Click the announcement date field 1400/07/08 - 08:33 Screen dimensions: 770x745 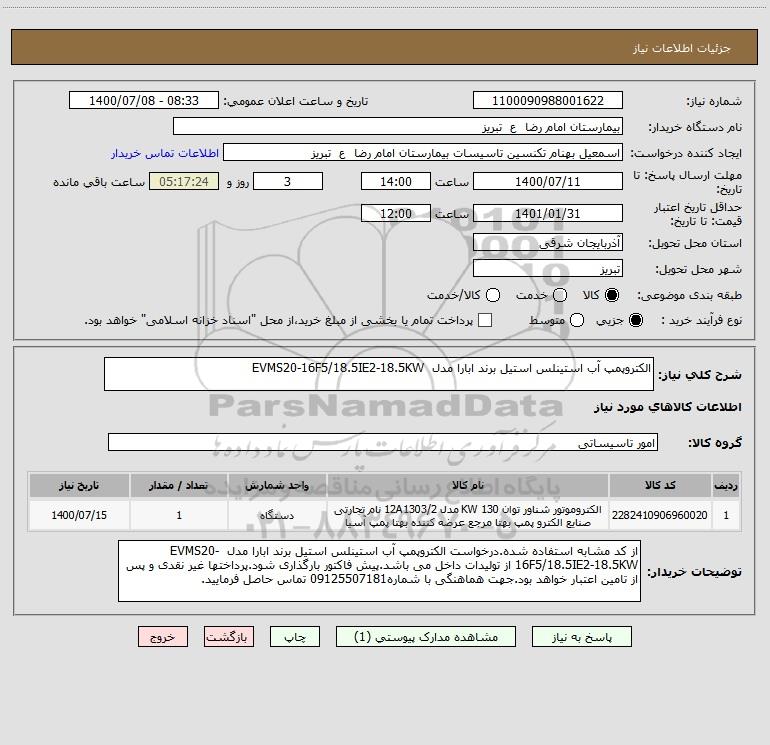click(144, 100)
